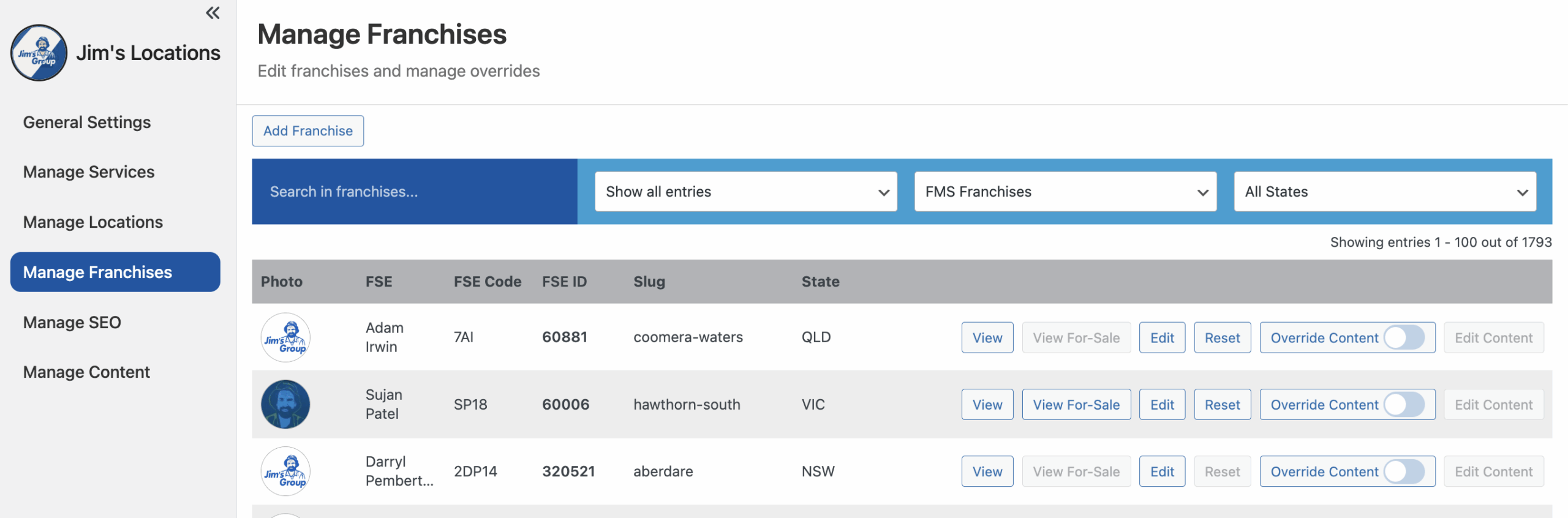1568x518 pixels.
Task: Toggle Override Content for Adam Irwin
Action: [x=1404, y=337]
